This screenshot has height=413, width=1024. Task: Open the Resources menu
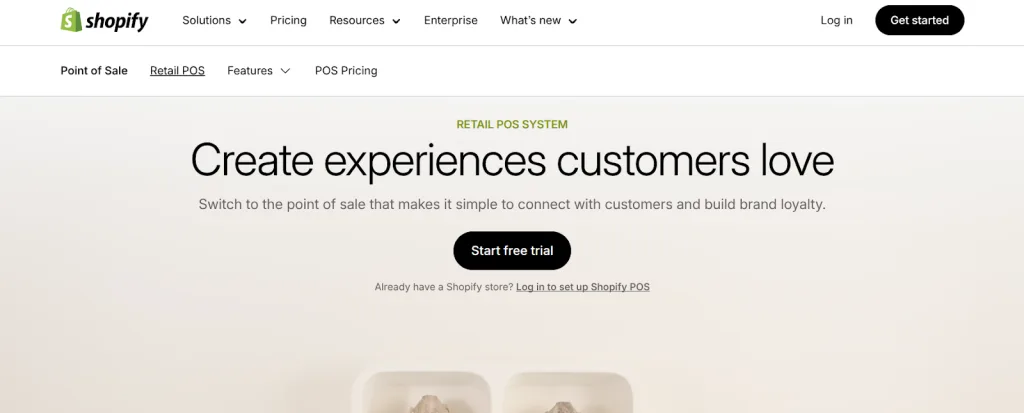tap(357, 20)
